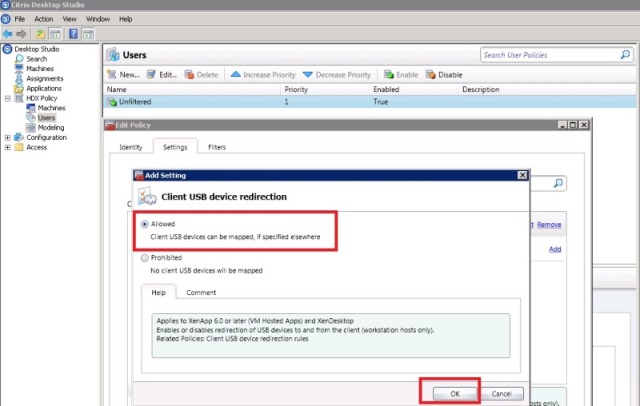Viewport: 640px width, 406px height.
Task: Collapse the HDX Policy tree node
Action: (x=8, y=98)
